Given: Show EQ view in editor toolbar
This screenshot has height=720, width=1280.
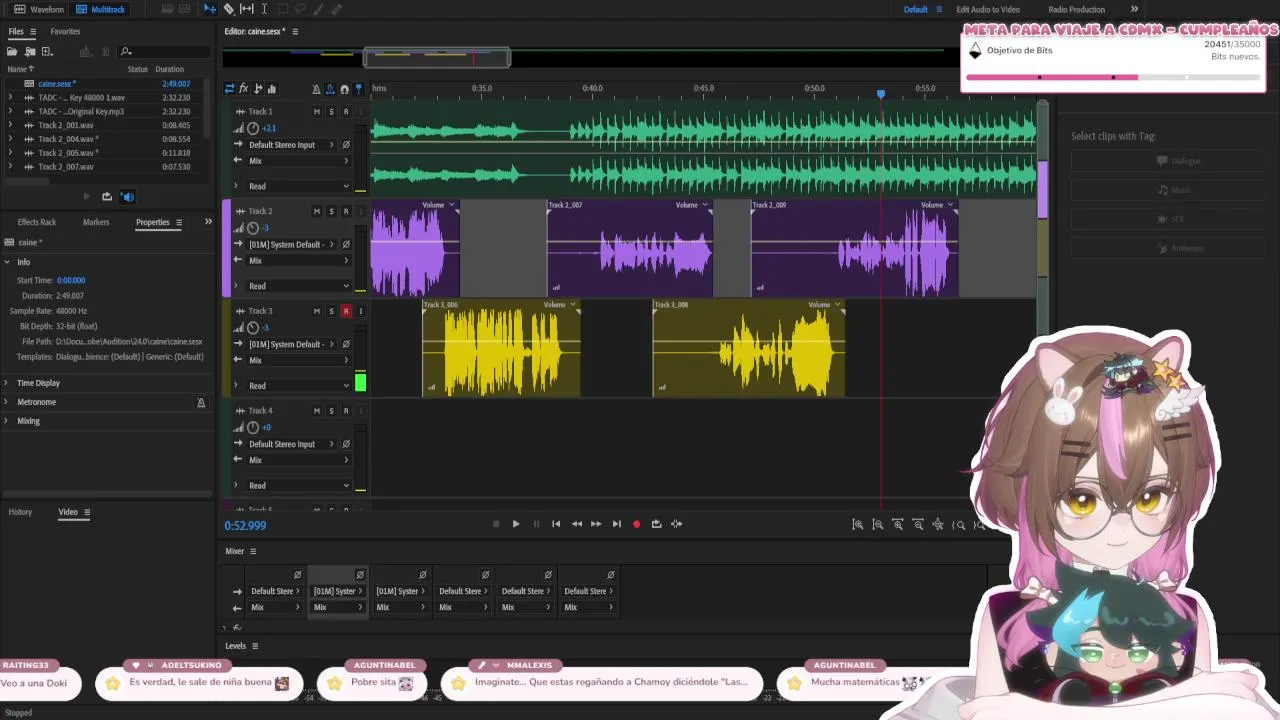Looking at the screenshot, I should [271, 89].
